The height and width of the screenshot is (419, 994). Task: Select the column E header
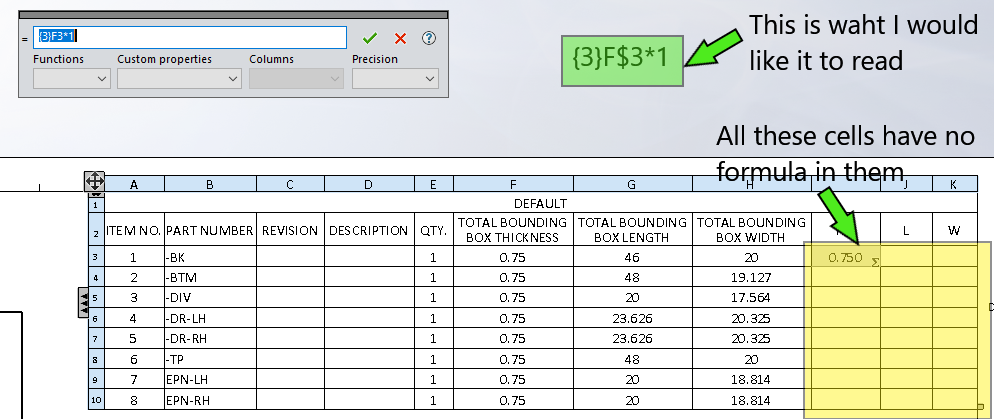[x=433, y=183]
